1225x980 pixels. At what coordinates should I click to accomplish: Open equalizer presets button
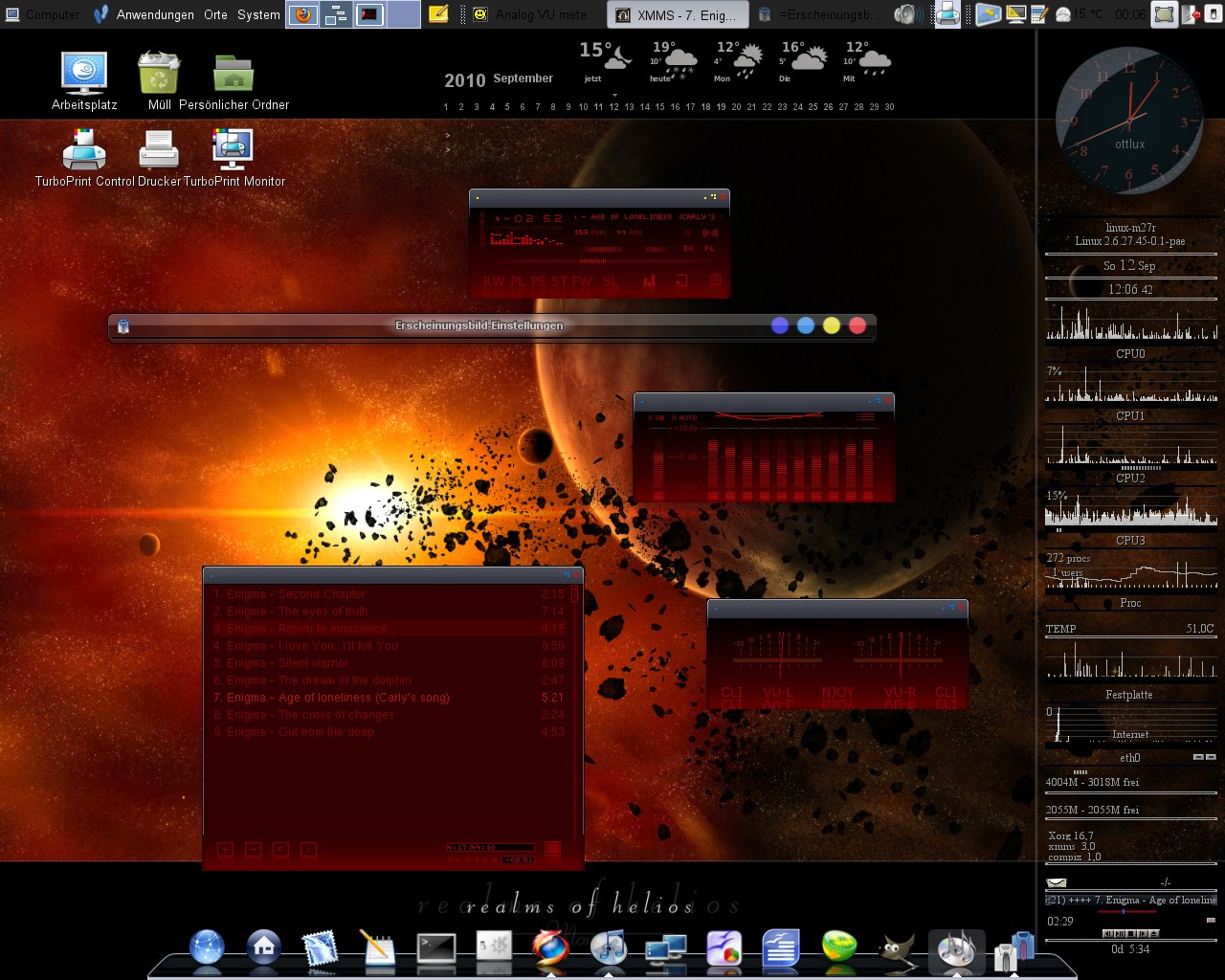(x=865, y=417)
